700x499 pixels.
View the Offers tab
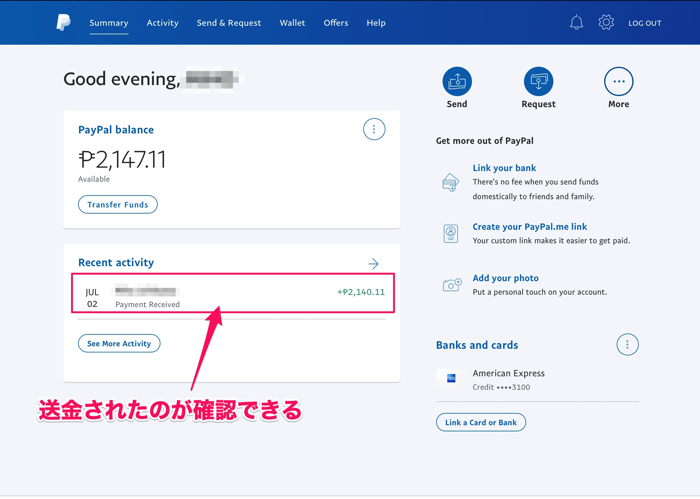[336, 23]
